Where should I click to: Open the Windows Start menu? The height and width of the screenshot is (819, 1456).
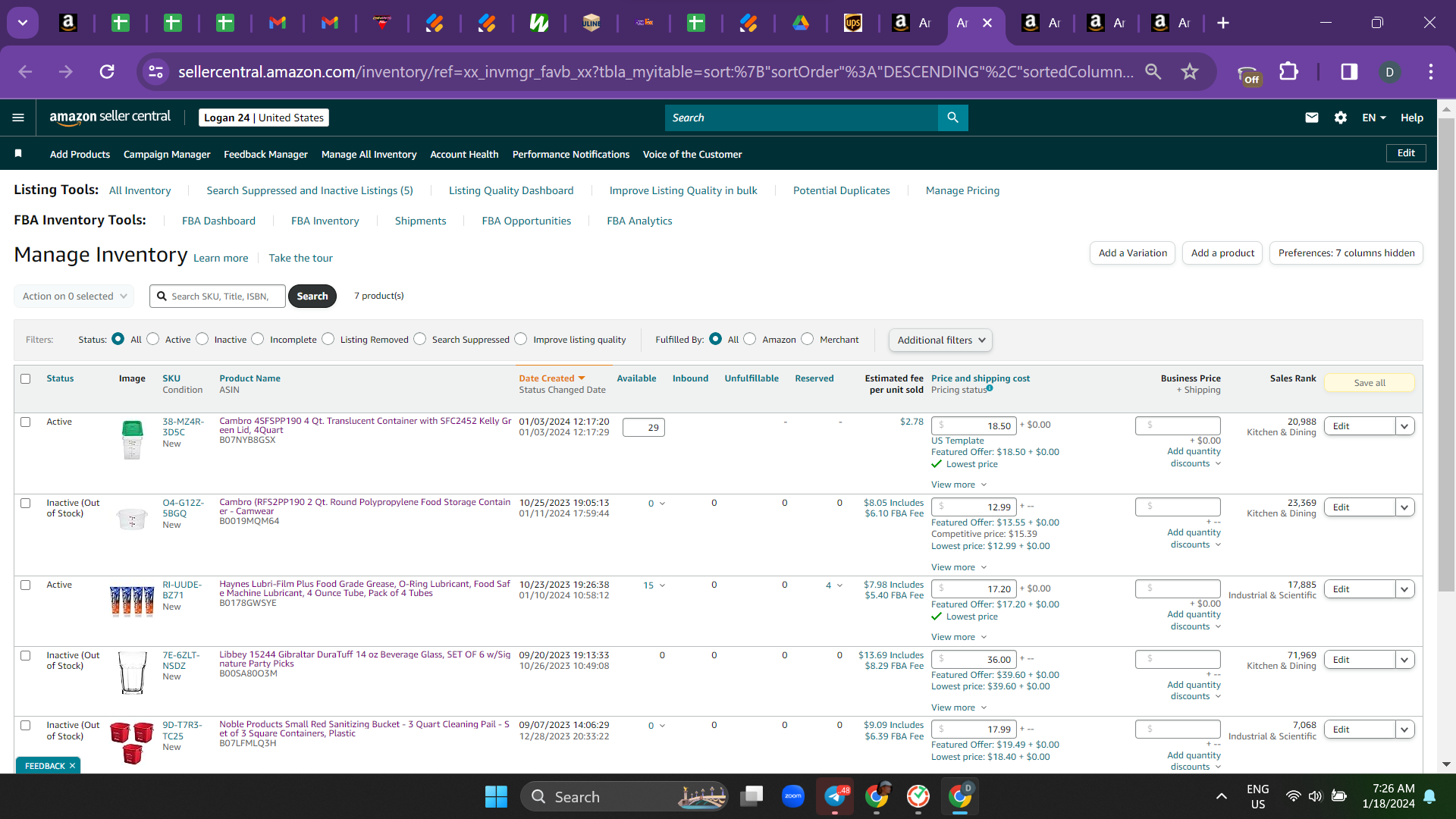(x=496, y=796)
